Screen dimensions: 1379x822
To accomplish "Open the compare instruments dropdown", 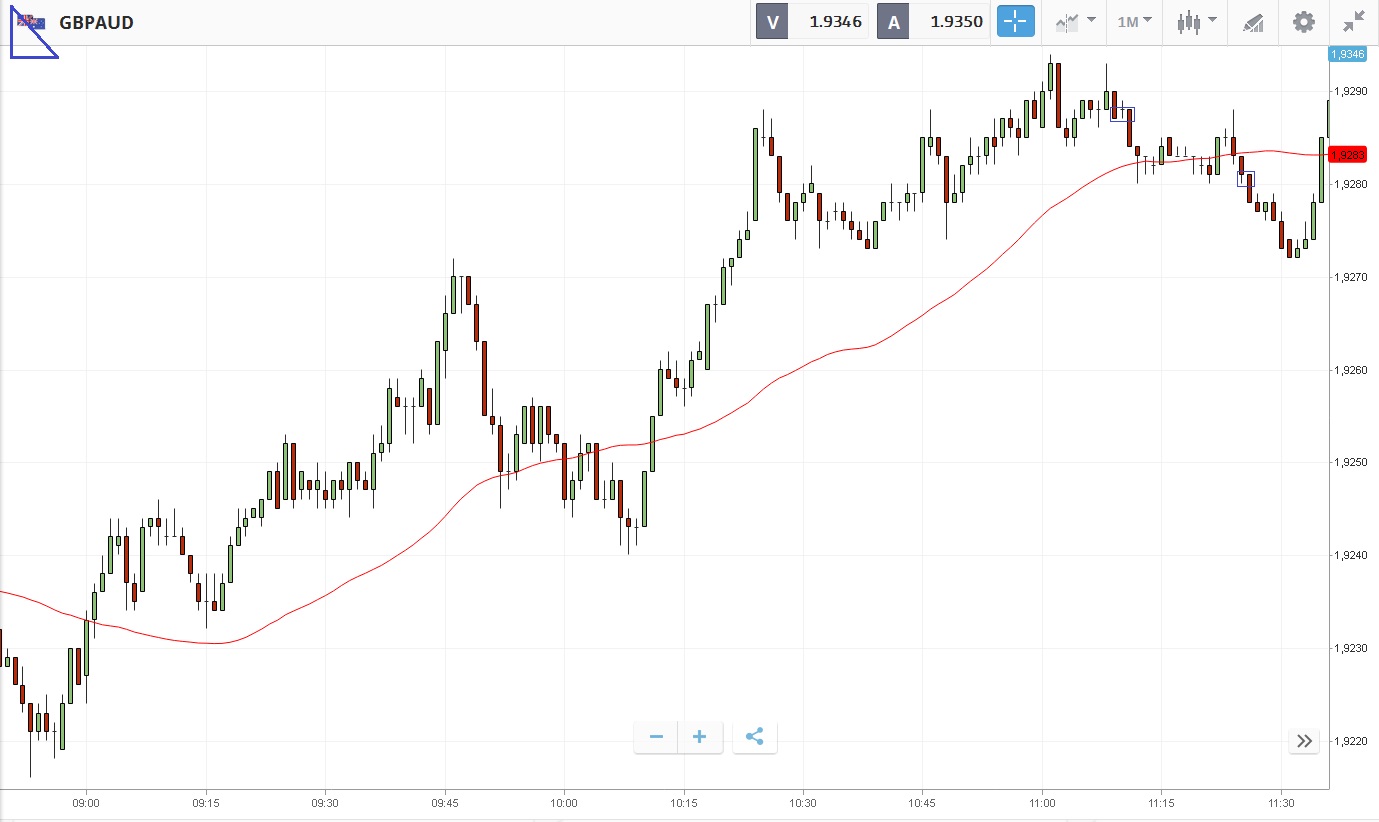I will 1074,21.
